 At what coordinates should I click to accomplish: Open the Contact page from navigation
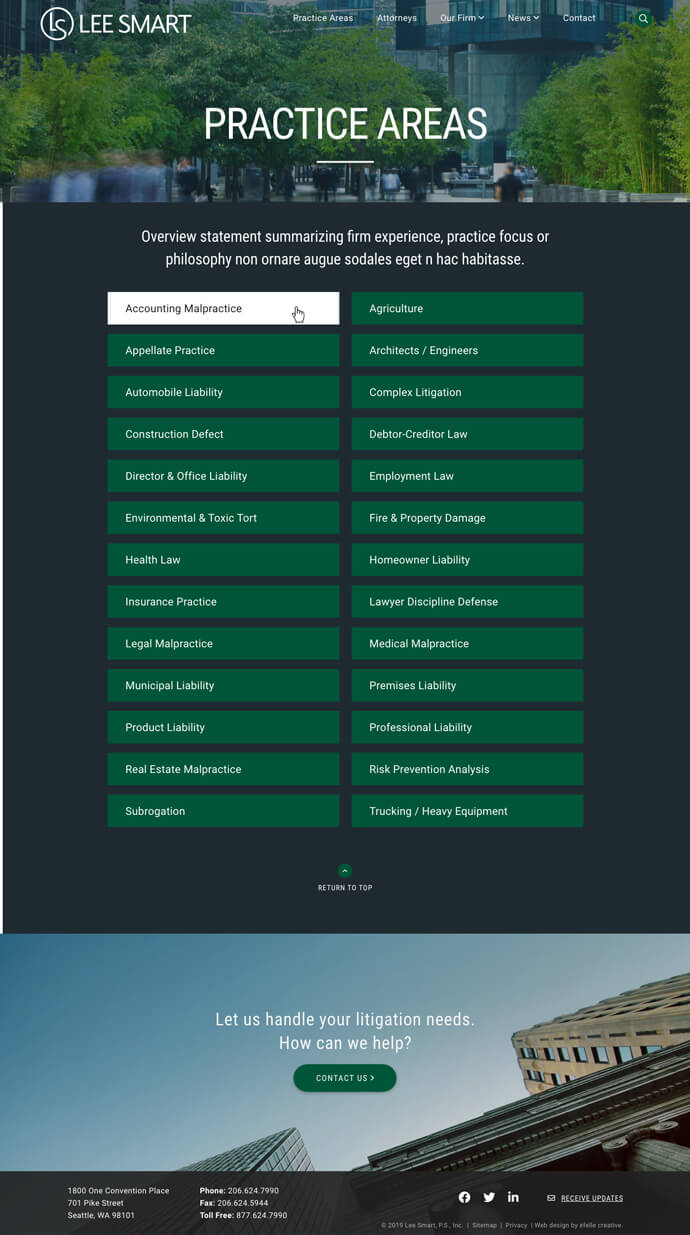click(579, 18)
